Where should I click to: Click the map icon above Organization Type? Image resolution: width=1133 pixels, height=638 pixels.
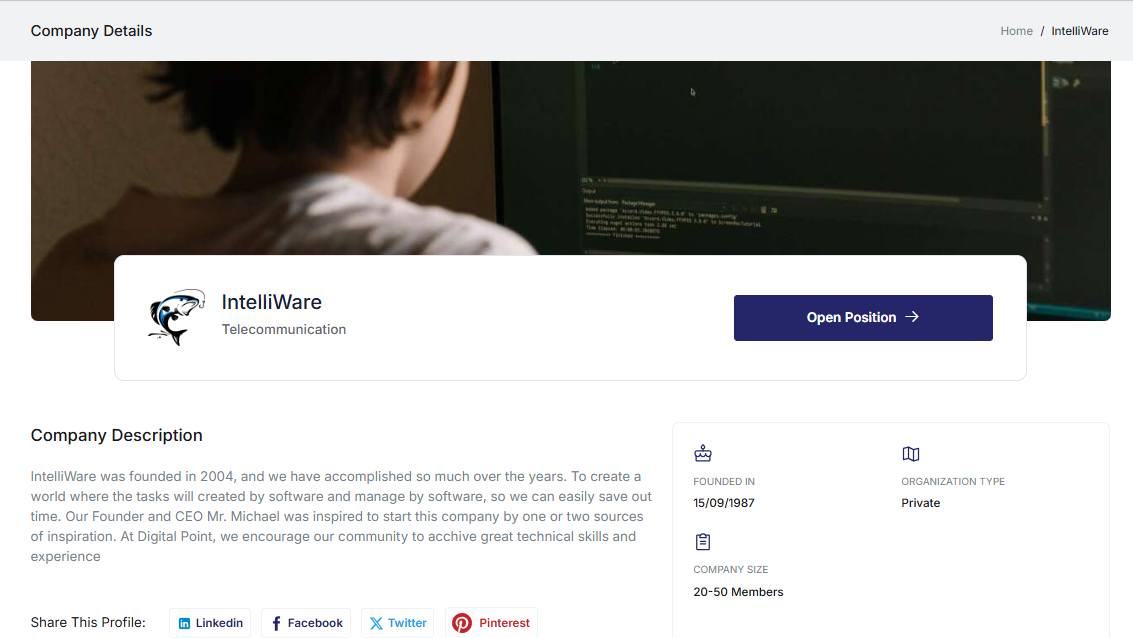tap(911, 454)
